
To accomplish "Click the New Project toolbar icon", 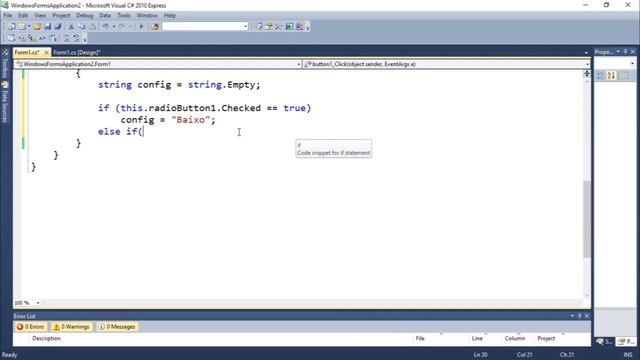I will click(11, 27).
